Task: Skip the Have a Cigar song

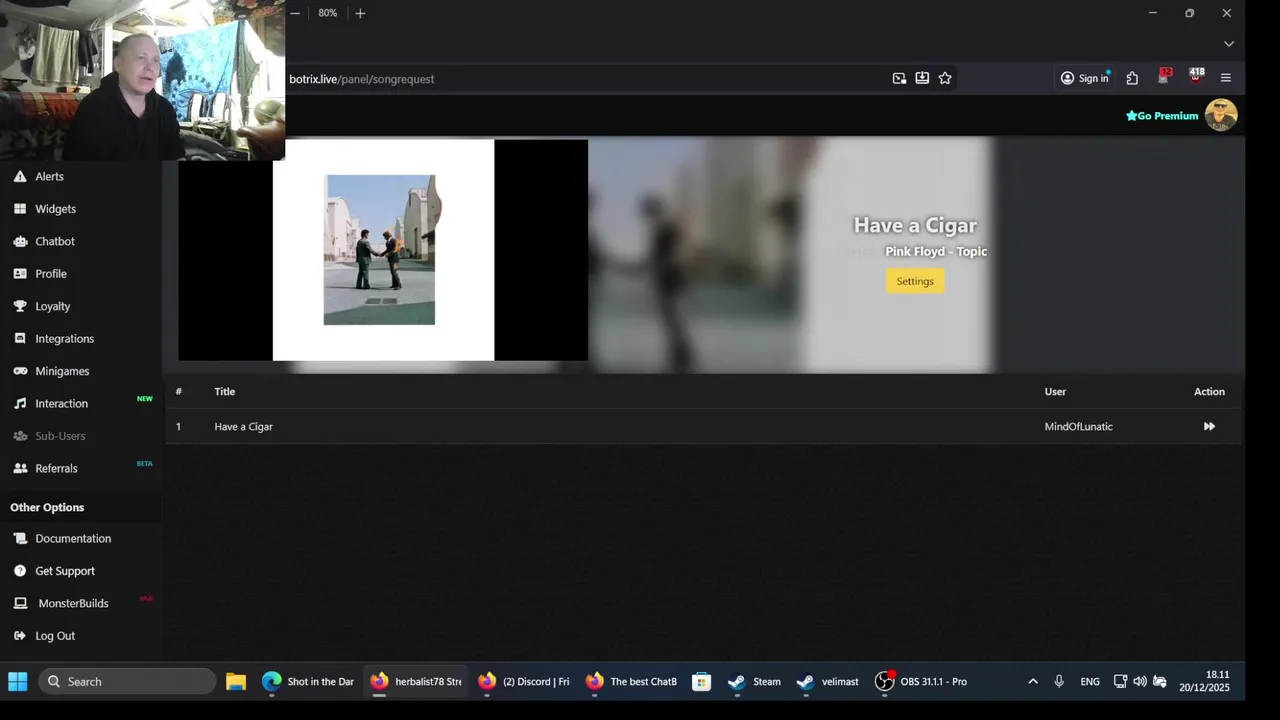Action: pos(1209,426)
